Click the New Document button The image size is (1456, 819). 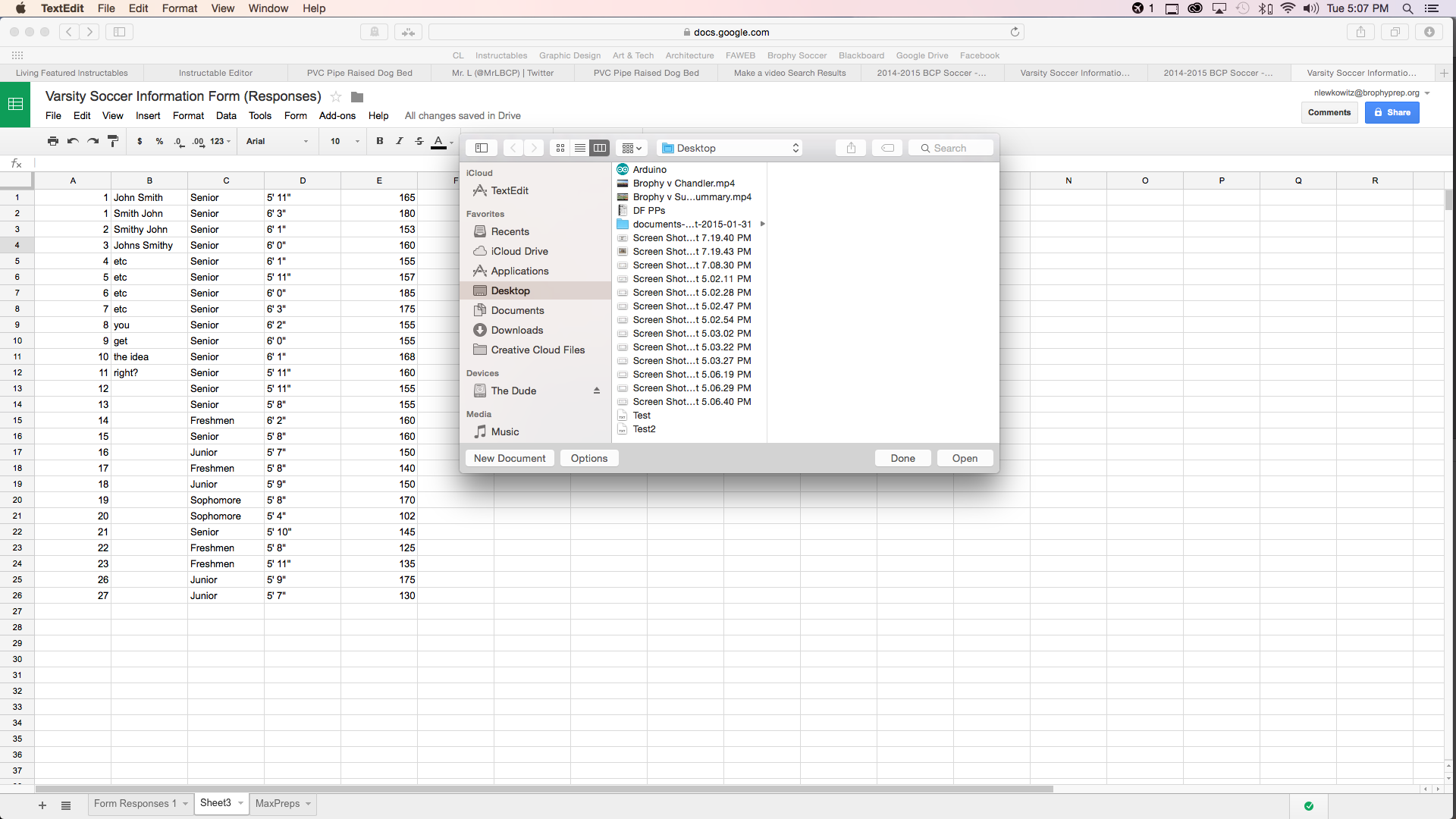pos(510,458)
